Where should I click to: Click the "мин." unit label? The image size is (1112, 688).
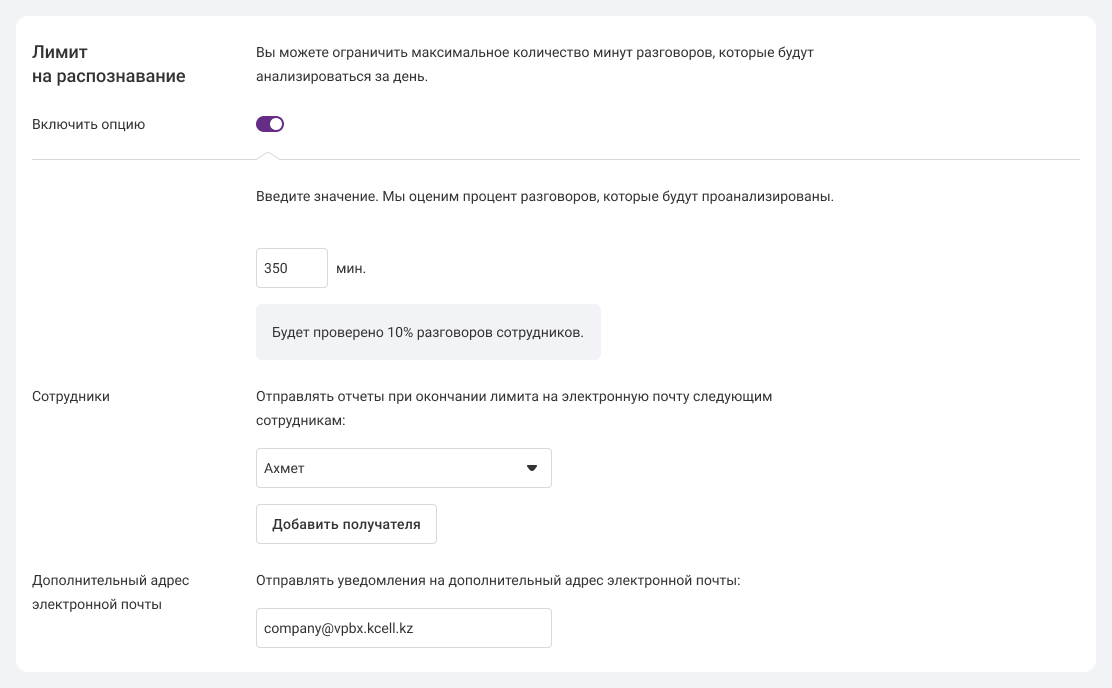(x=351, y=269)
